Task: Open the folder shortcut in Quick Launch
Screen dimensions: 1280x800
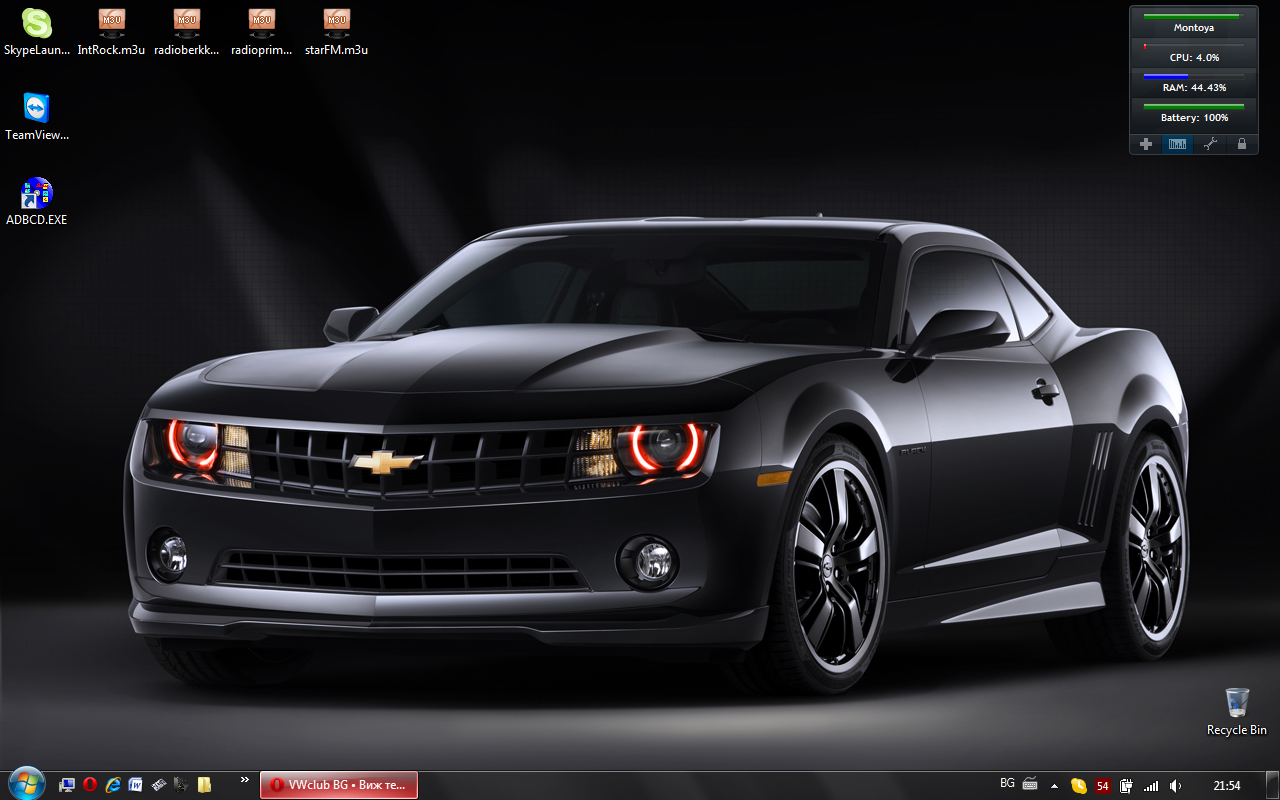Action: click(204, 785)
